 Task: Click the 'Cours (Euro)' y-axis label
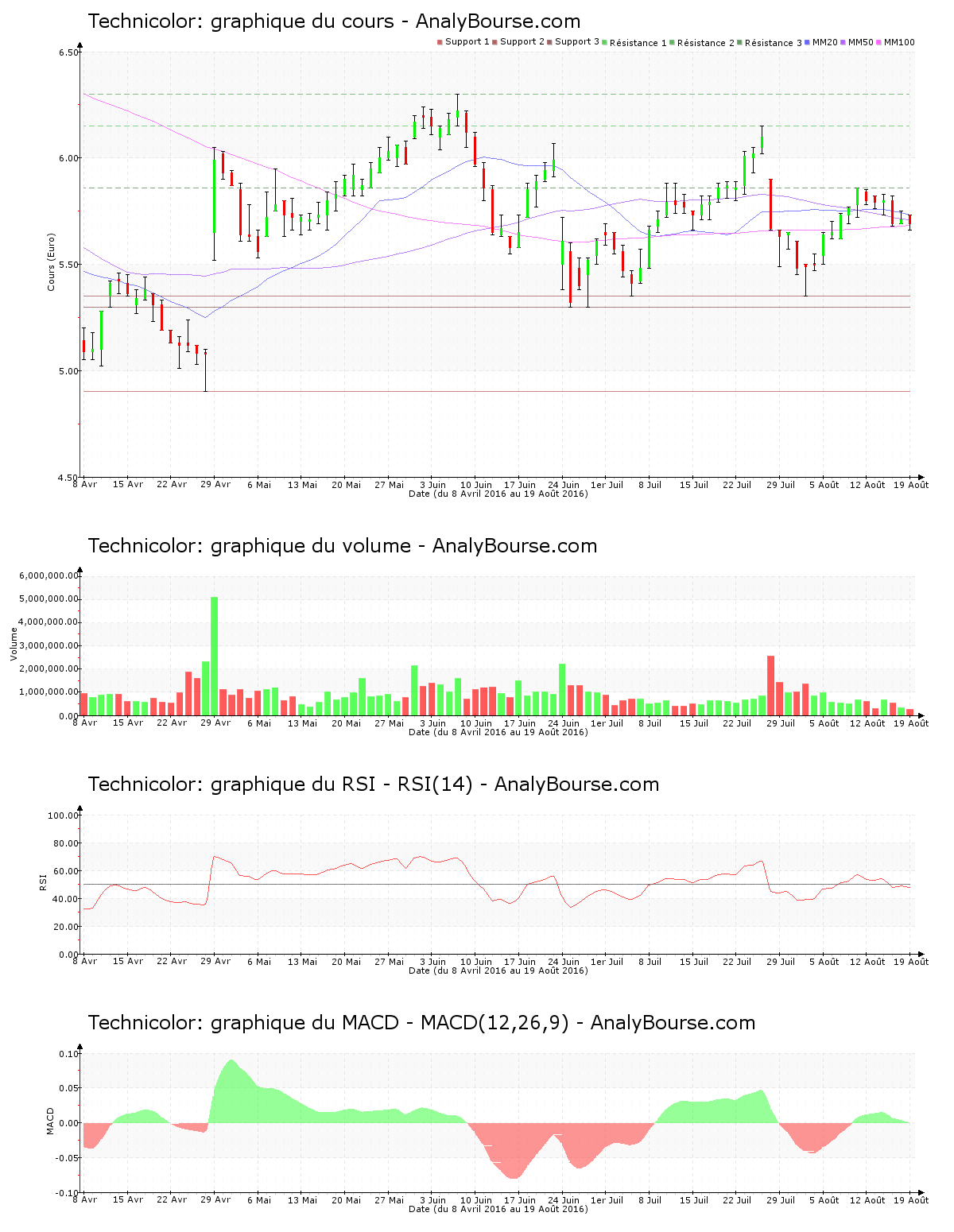point(51,262)
